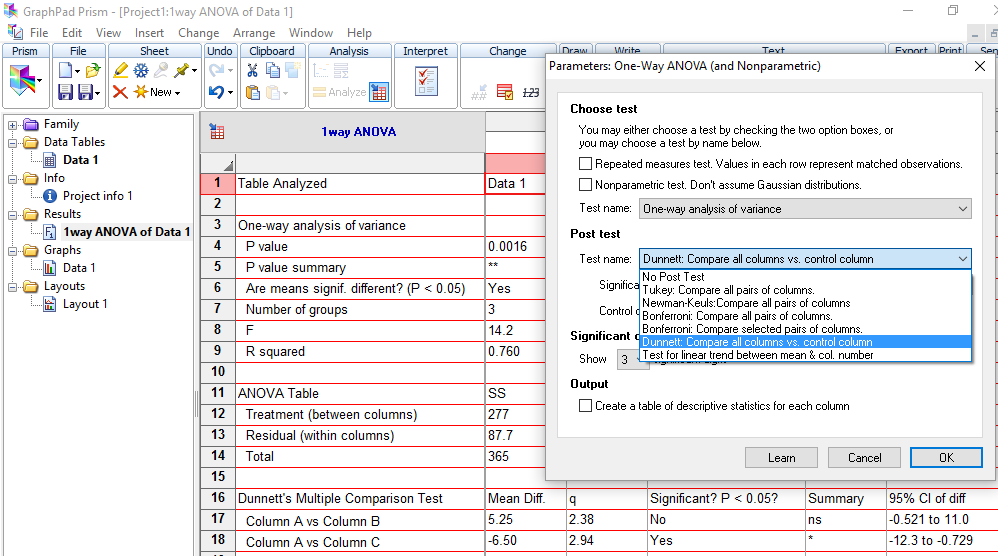Click the yellow pushpin icon in Sheet group
This screenshot has width=998, height=556.
pyautogui.click(x=182, y=71)
